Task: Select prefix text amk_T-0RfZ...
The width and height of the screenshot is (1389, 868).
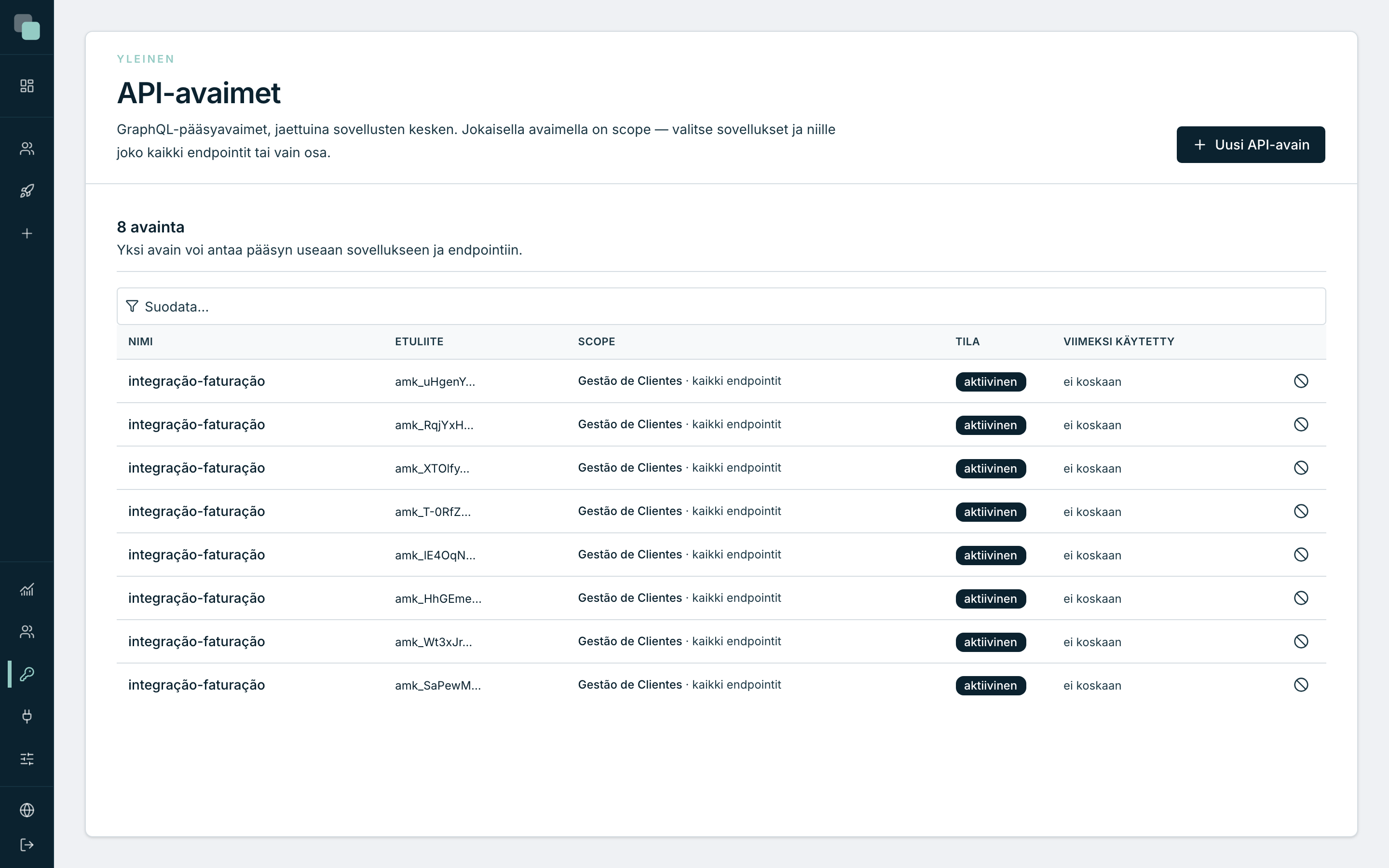Action: pyautogui.click(x=433, y=512)
